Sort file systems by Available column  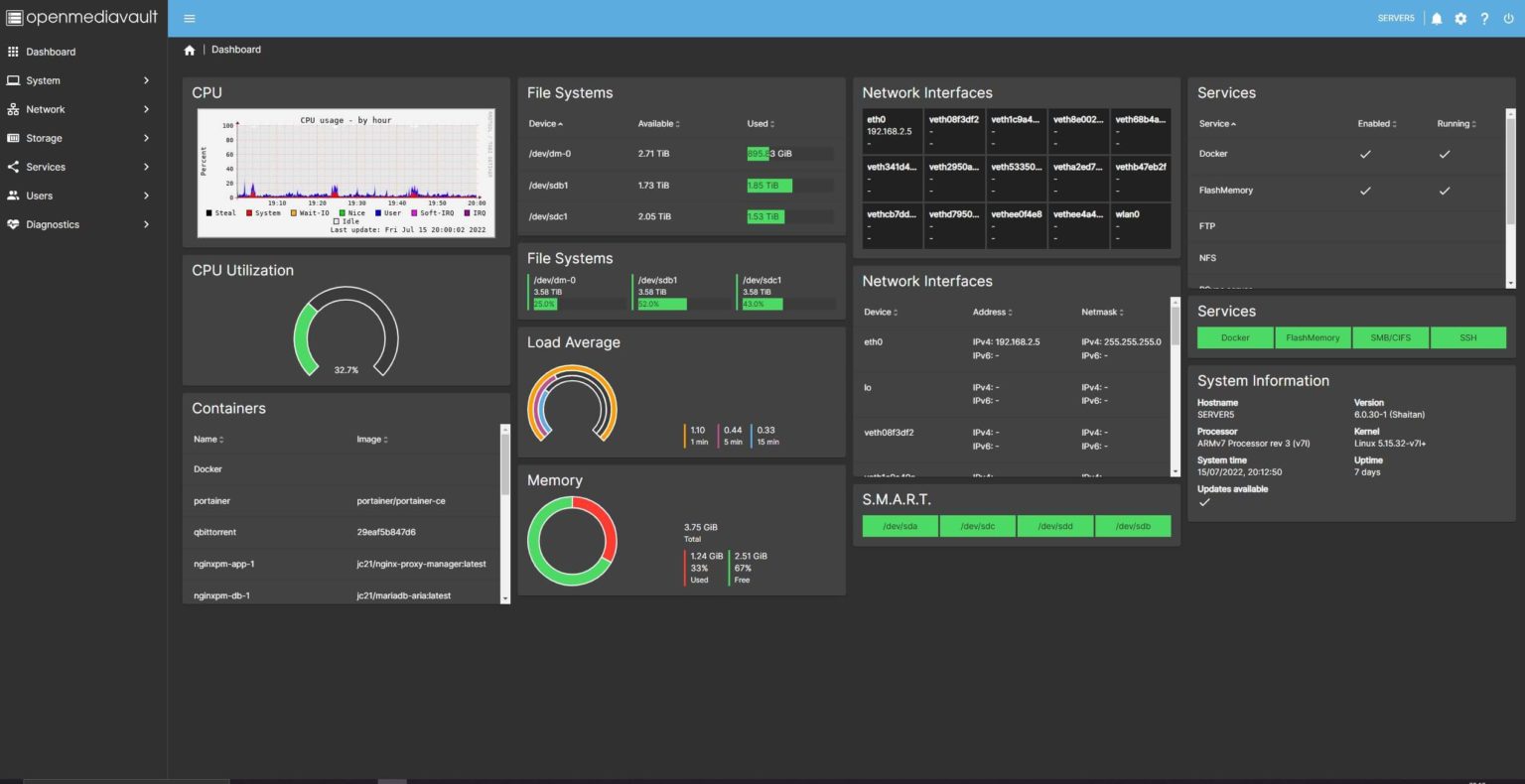point(658,124)
